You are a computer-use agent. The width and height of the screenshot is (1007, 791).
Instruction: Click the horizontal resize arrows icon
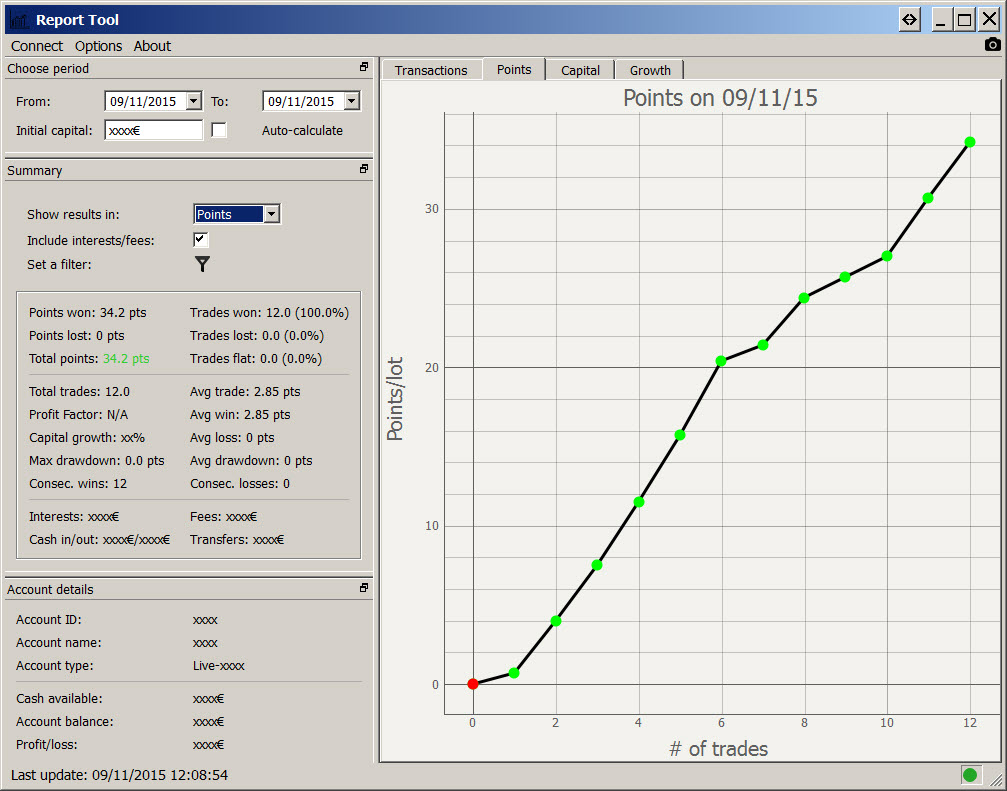909,20
